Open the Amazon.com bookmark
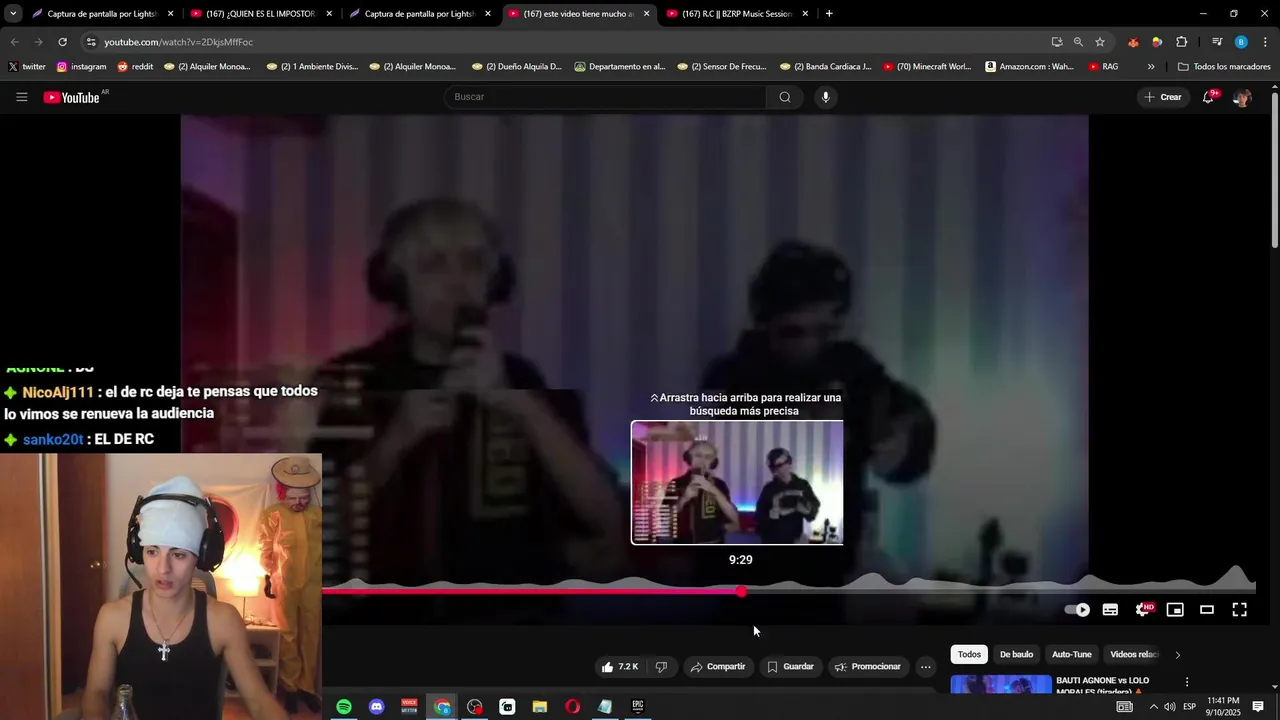 pos(1029,67)
